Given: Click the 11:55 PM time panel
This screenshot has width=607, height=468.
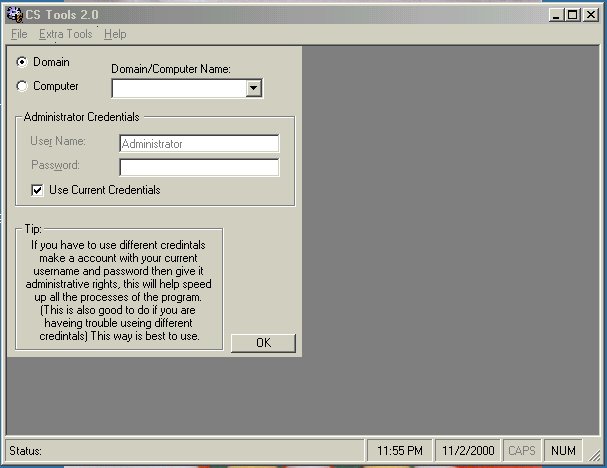Looking at the screenshot, I should tap(399, 451).
